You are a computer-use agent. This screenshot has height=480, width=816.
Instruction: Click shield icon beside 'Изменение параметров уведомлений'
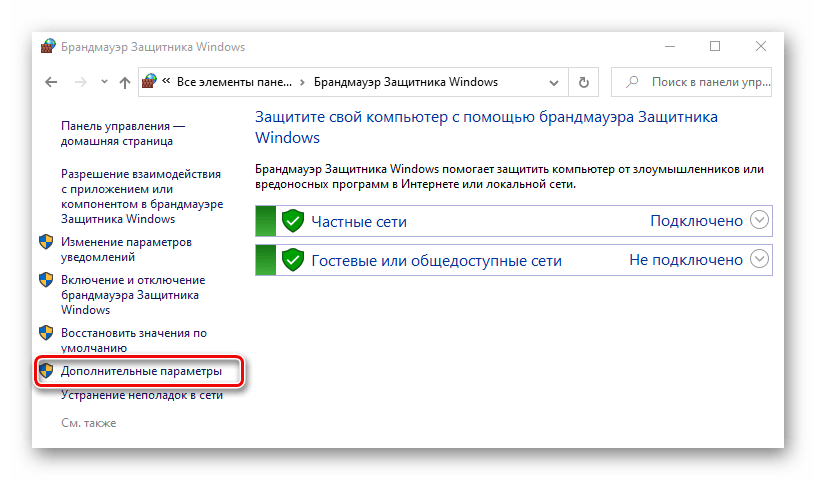click(46, 242)
